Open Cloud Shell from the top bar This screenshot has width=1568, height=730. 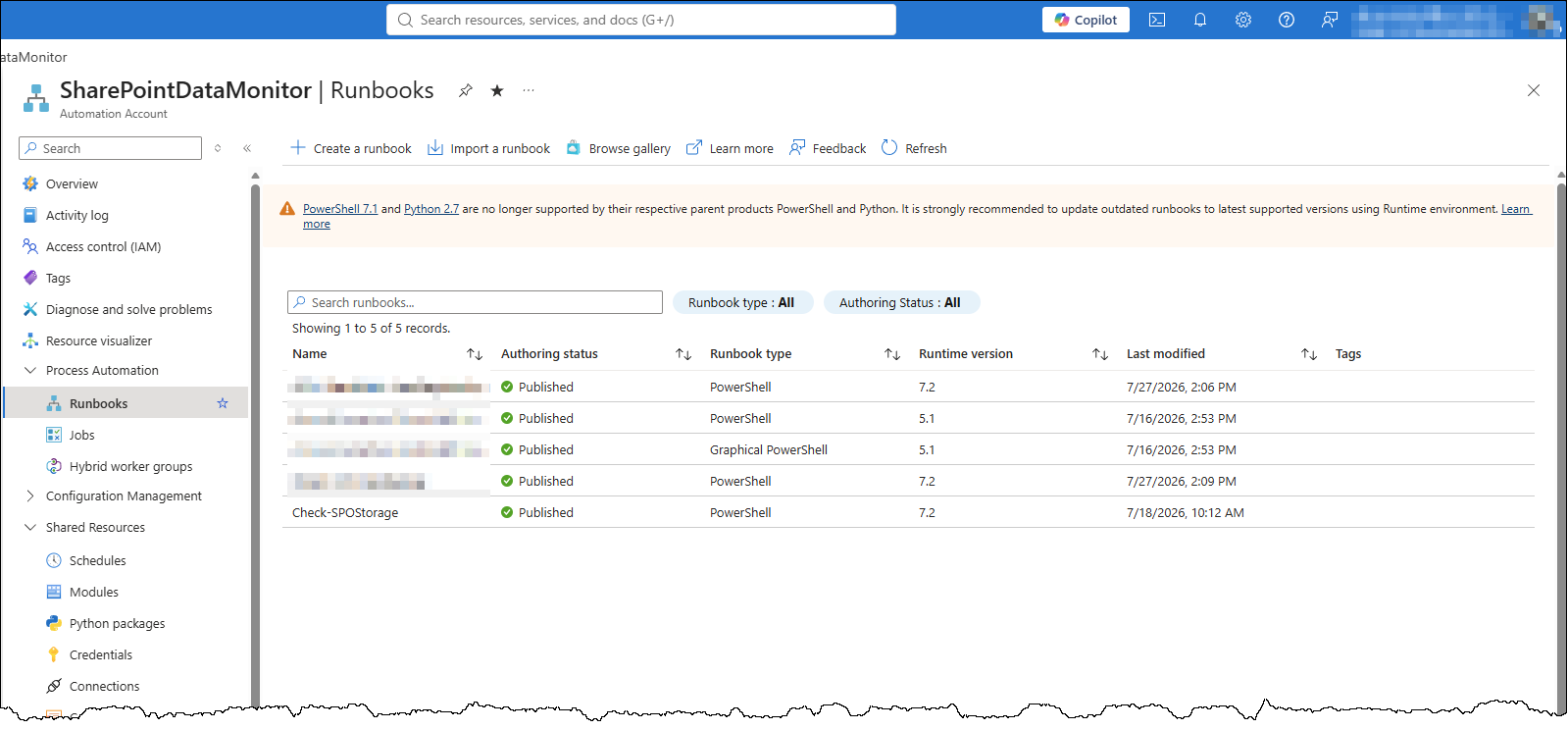click(1157, 20)
